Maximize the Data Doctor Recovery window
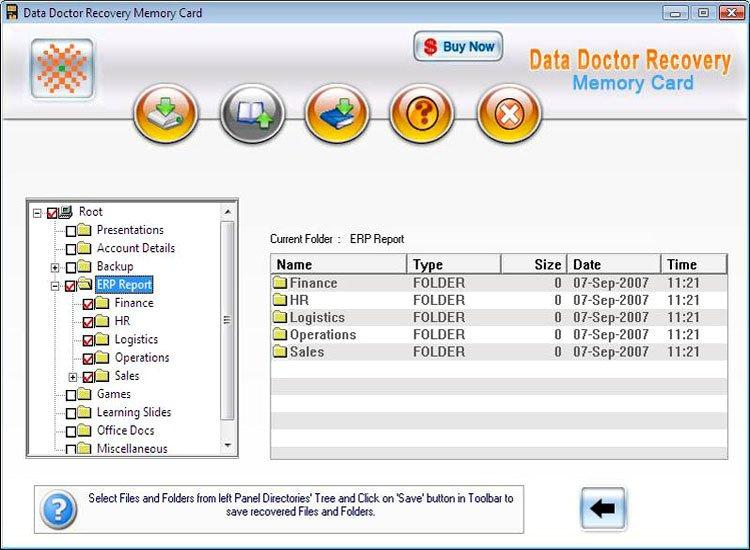Viewport: 750px width, 550px height. point(703,13)
